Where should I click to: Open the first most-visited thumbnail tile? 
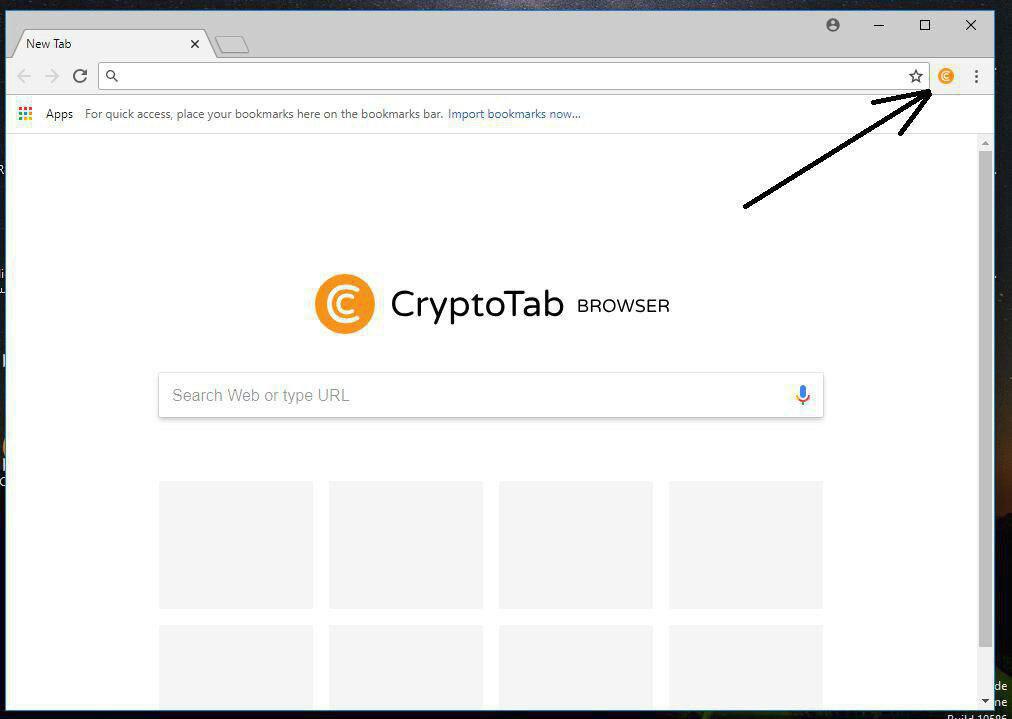click(236, 545)
